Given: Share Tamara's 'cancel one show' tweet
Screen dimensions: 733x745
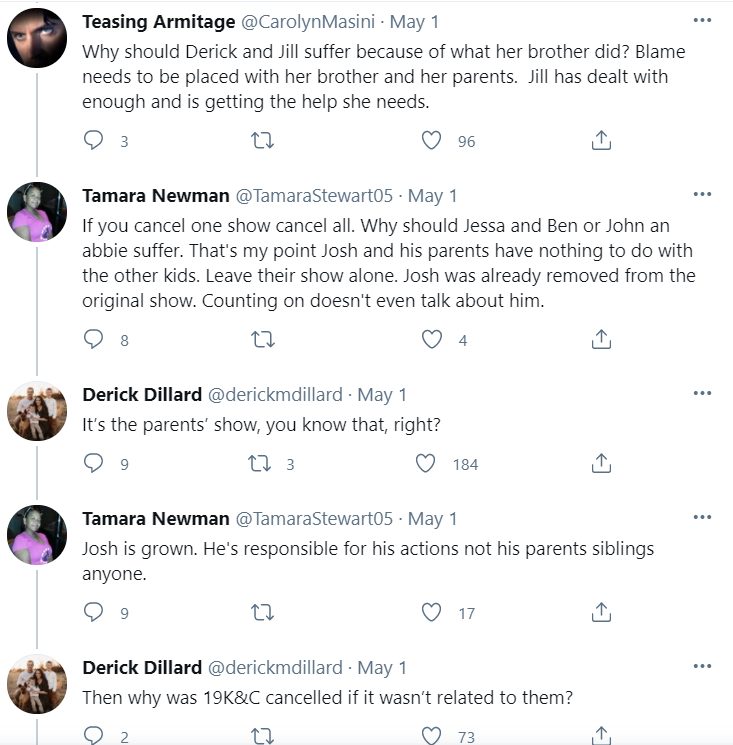Looking at the screenshot, I should click(x=601, y=340).
